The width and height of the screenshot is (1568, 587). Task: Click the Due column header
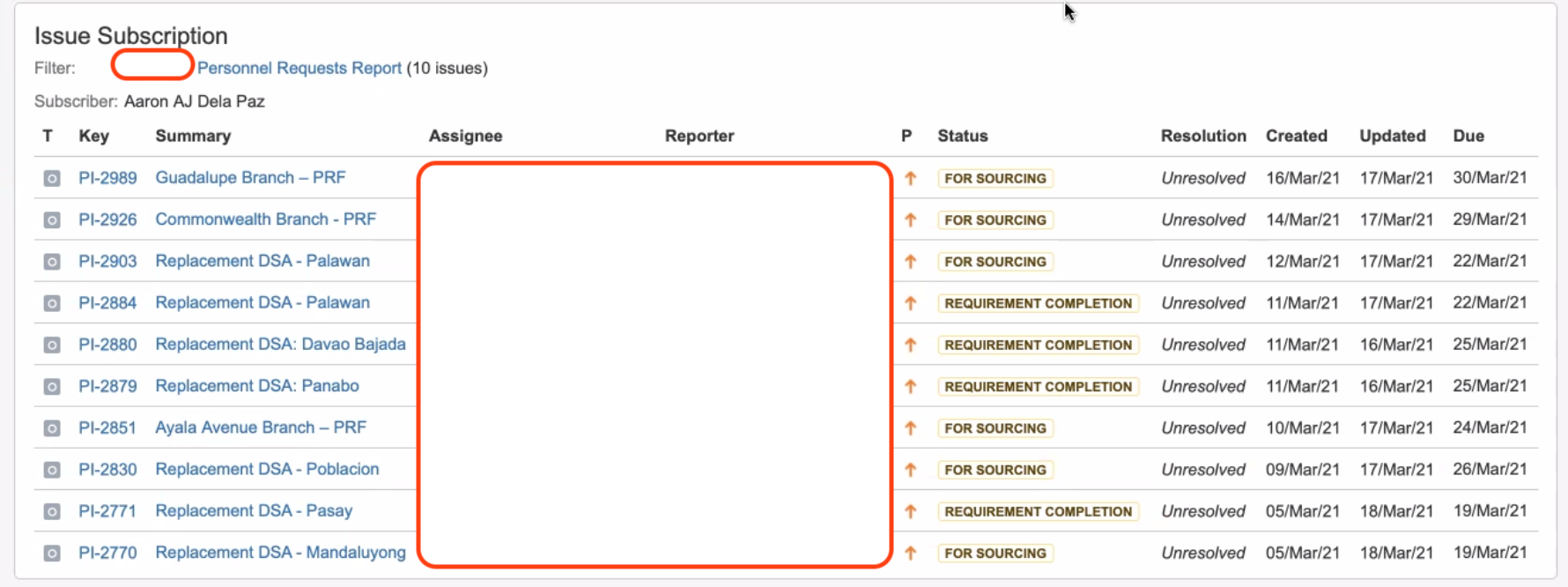(1468, 136)
